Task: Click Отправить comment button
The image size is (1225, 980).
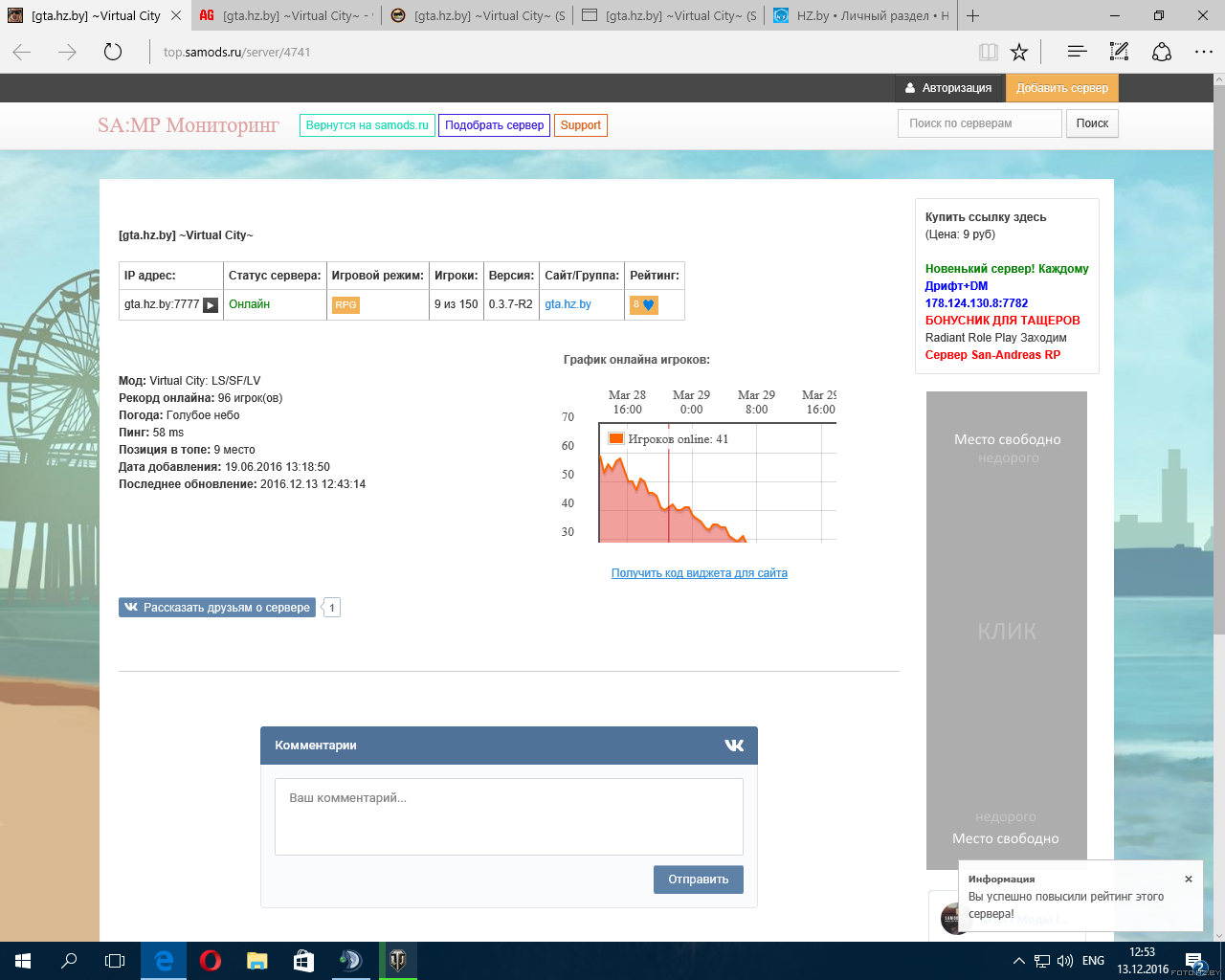Action: click(699, 880)
